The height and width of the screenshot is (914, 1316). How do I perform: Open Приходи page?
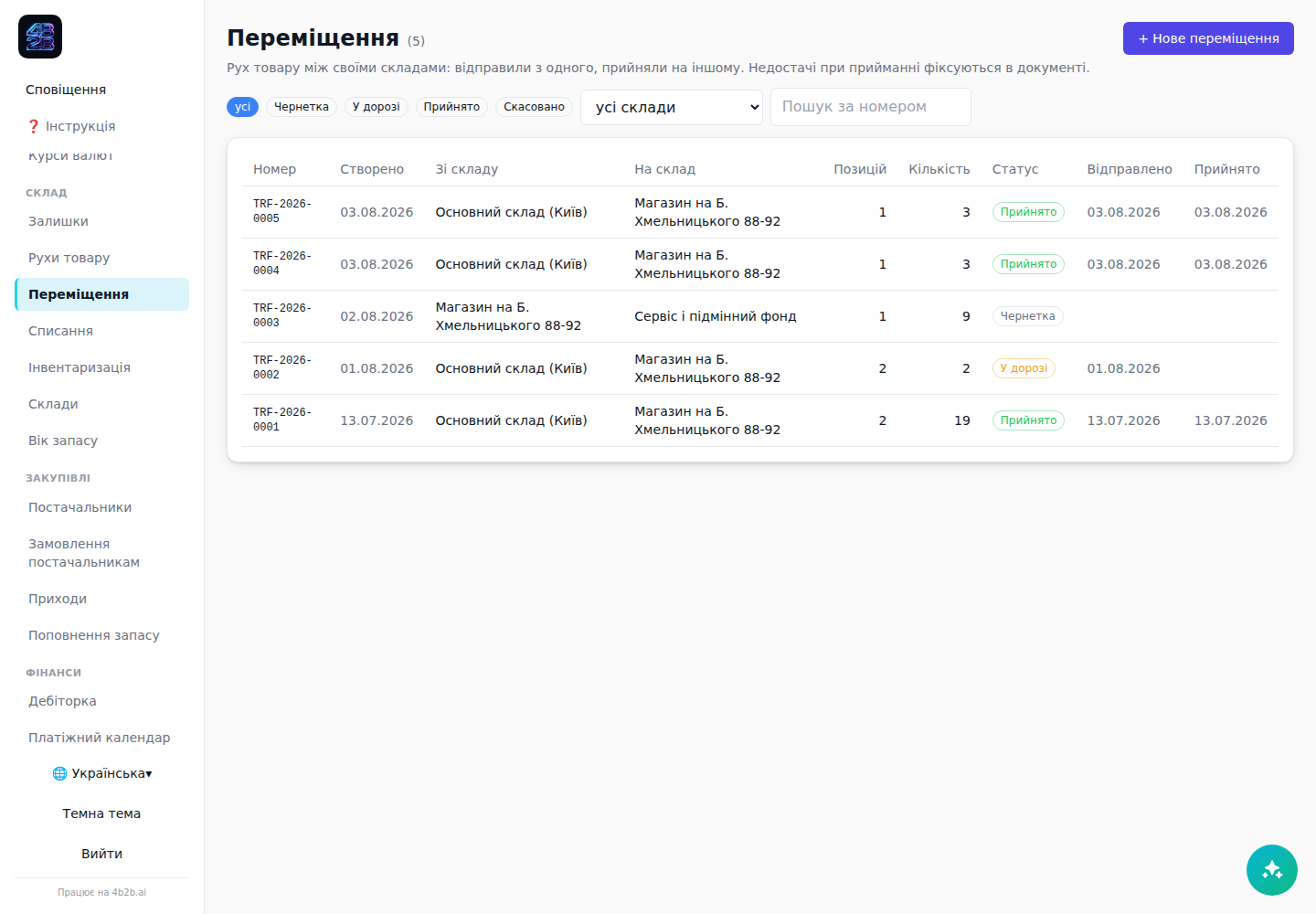coord(101,599)
